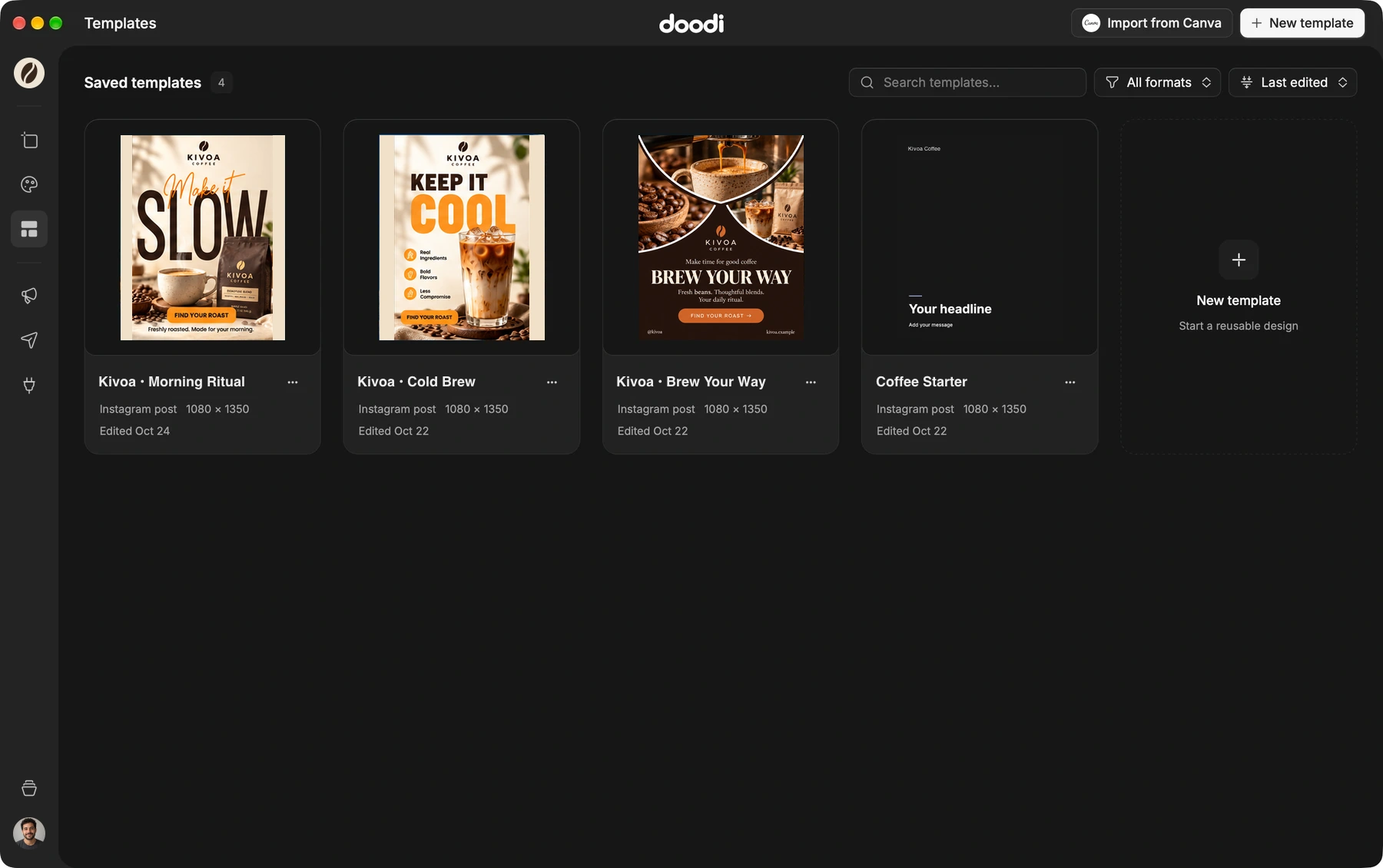Expand the Last edited sort dropdown
Viewport: 1383px width, 868px height.
[1292, 82]
